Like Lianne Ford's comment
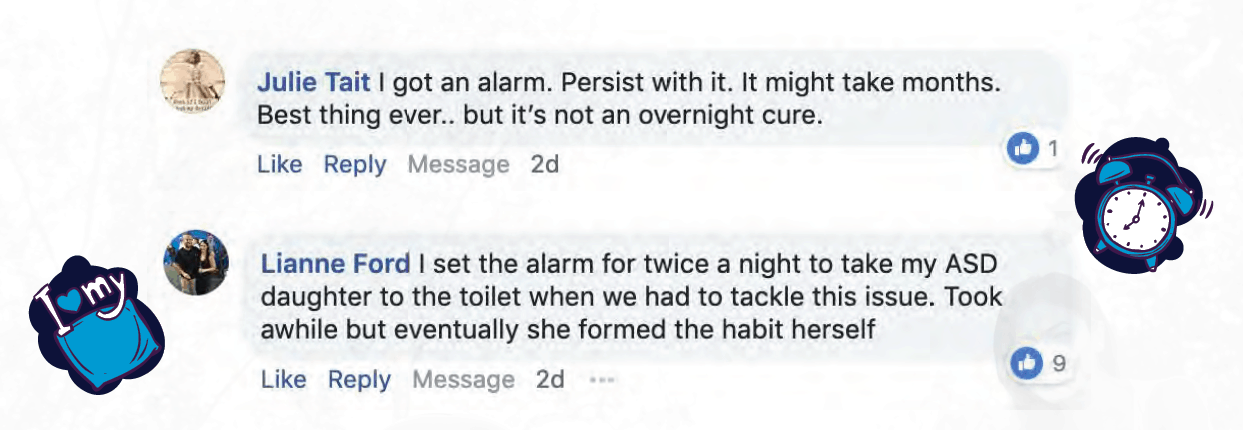The image size is (1243, 430). 283,380
